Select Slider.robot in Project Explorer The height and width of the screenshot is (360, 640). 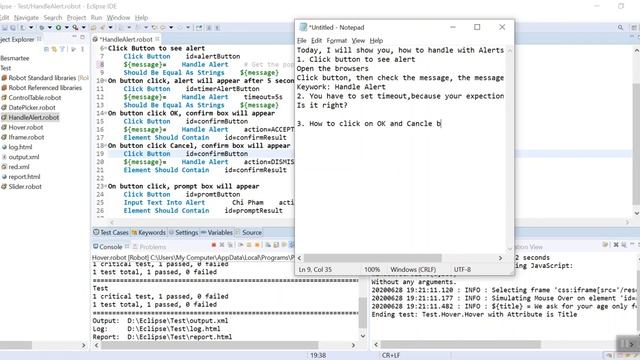click(x=22, y=187)
